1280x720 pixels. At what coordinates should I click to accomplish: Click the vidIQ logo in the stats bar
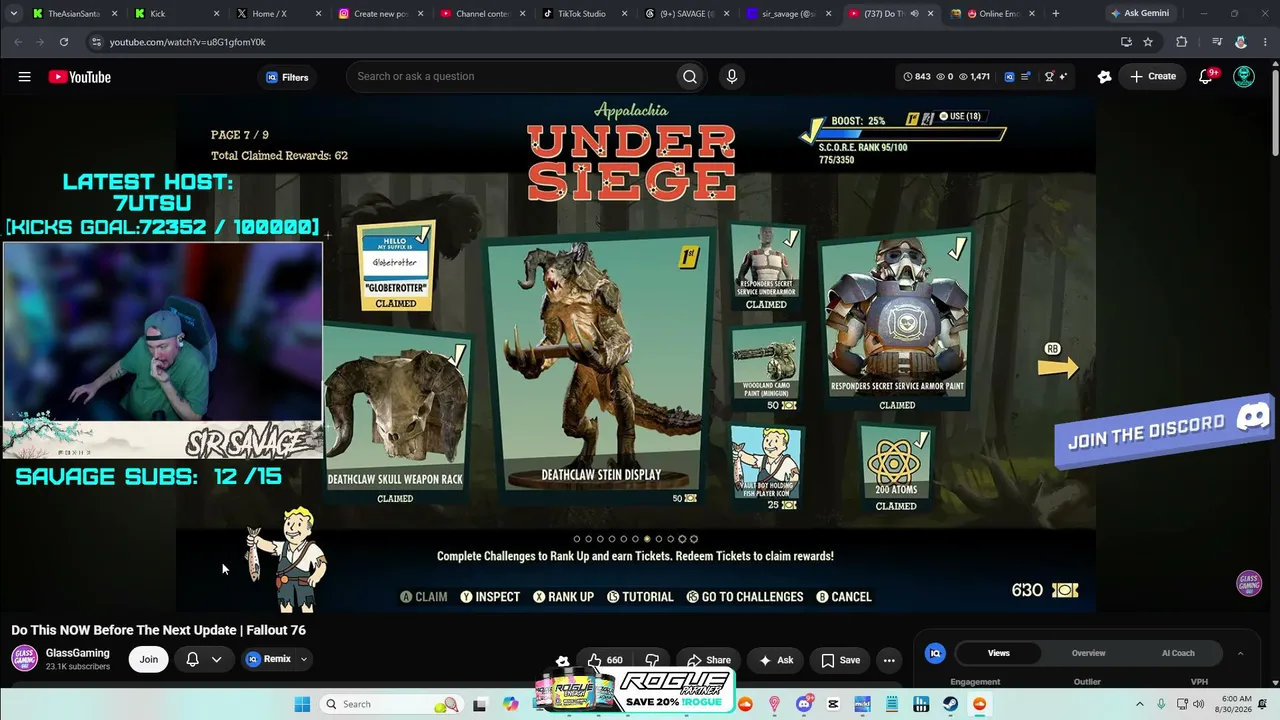tap(1010, 77)
